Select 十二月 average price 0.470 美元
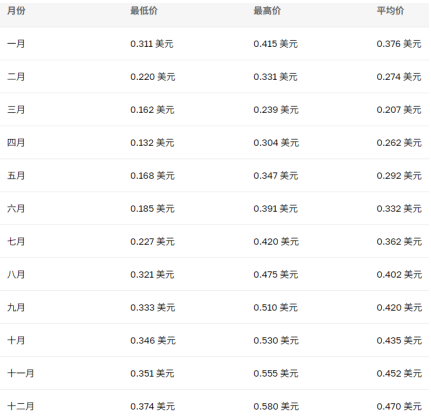431x420 pixels. pyautogui.click(x=399, y=406)
